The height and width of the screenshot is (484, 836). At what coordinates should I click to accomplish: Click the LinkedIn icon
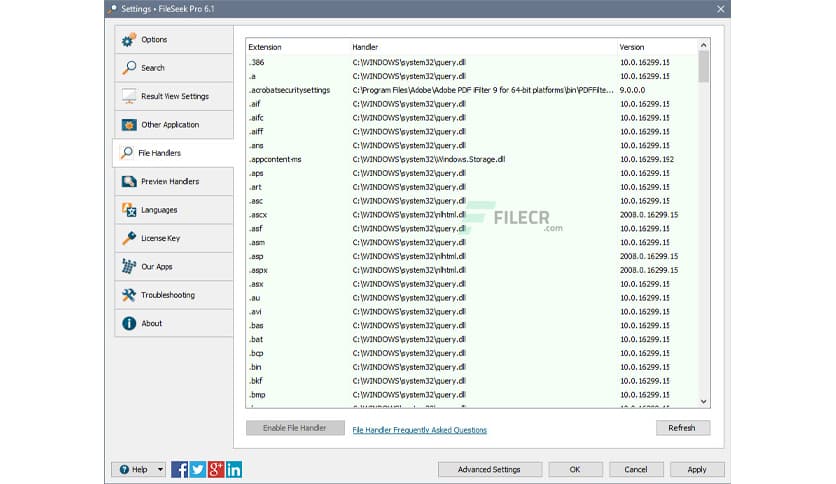click(x=234, y=470)
